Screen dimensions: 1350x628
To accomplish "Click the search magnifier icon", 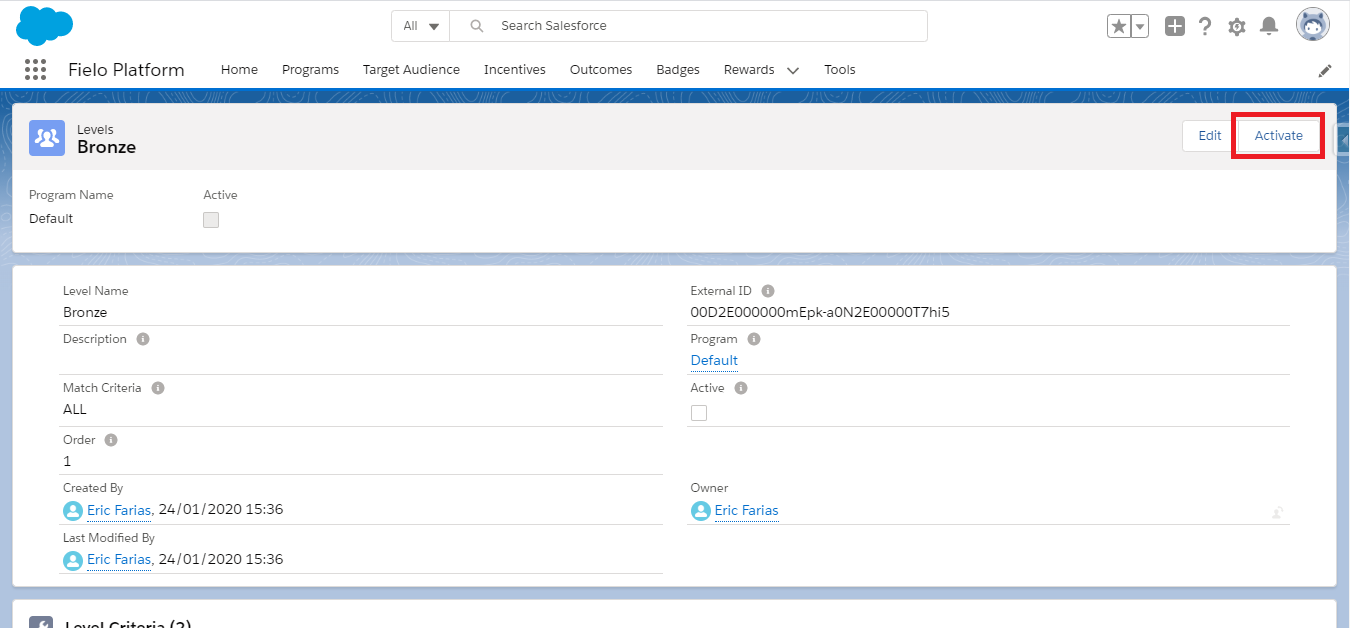I will (x=477, y=26).
